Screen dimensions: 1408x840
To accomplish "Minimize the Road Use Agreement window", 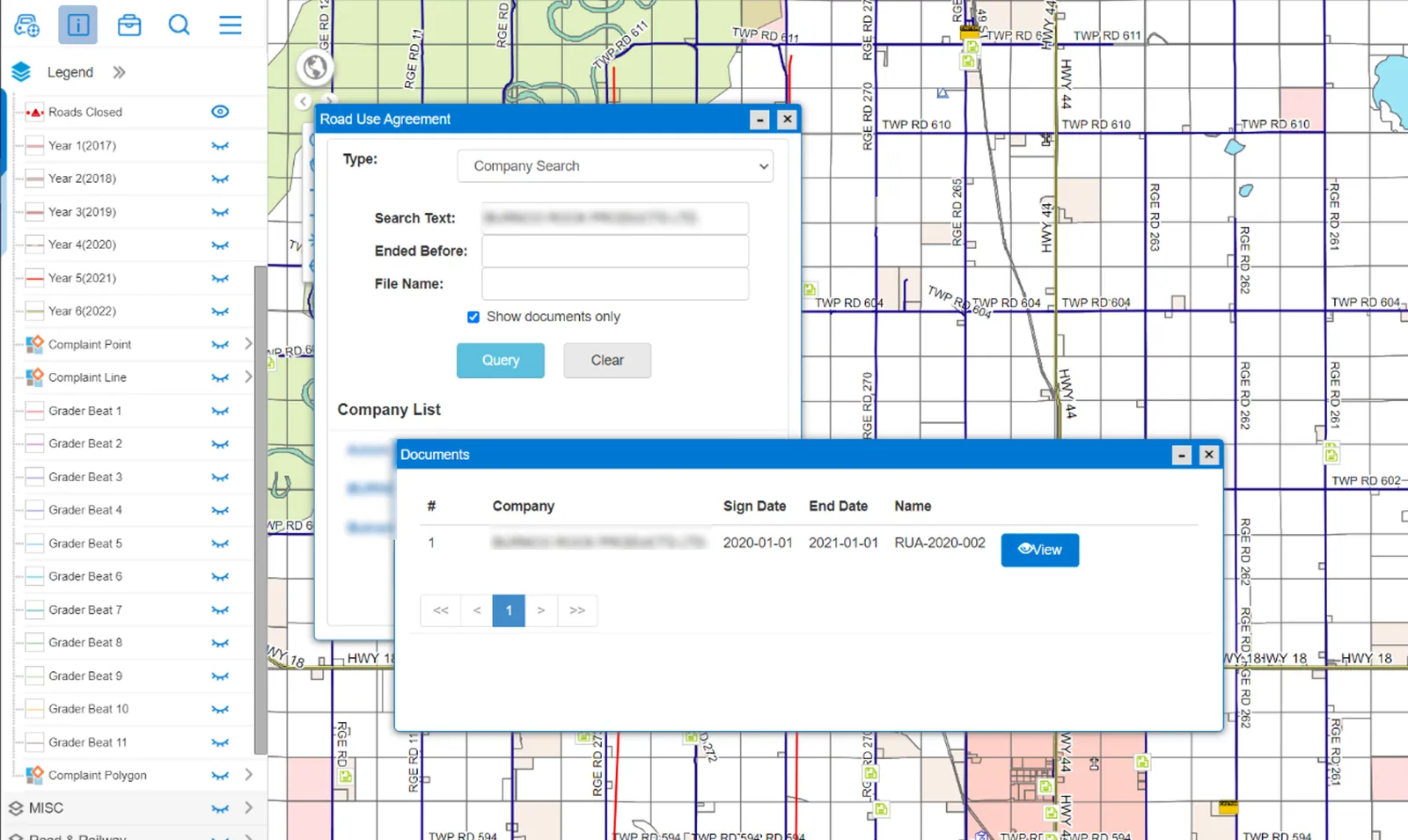I will pos(760,120).
